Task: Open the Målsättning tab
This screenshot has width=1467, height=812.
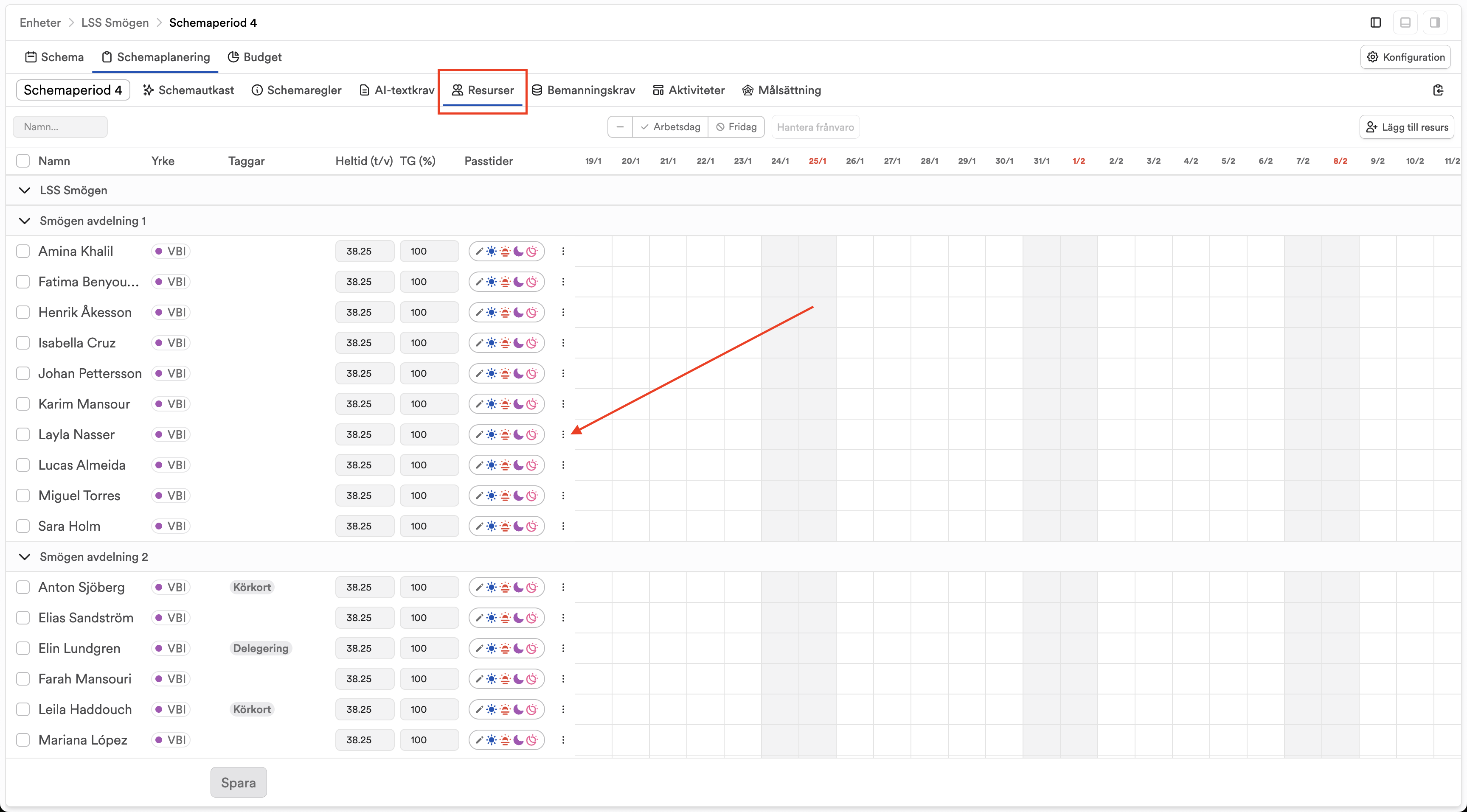Action: tap(782, 90)
